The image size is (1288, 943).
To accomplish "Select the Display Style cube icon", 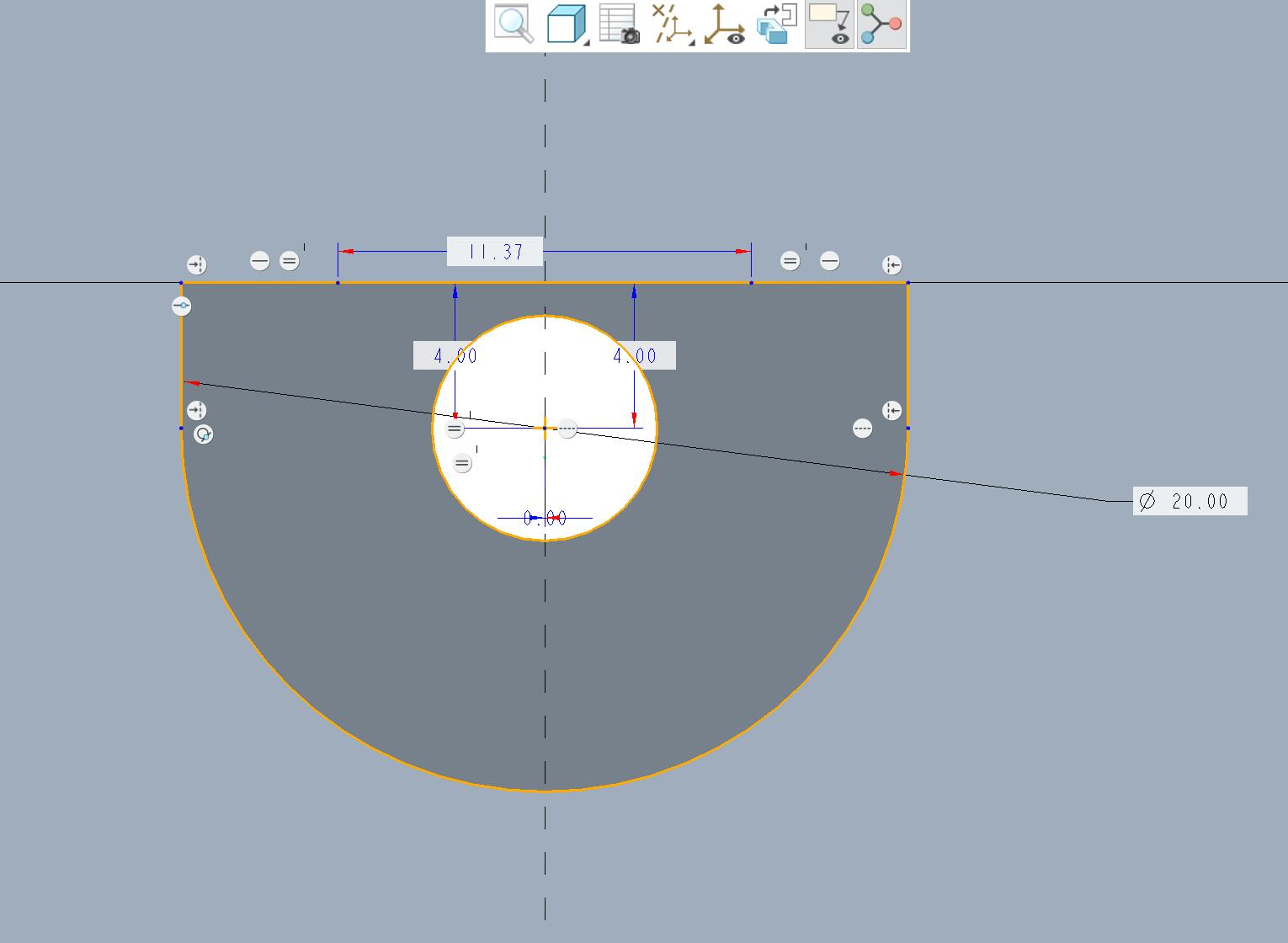I will (x=565, y=24).
